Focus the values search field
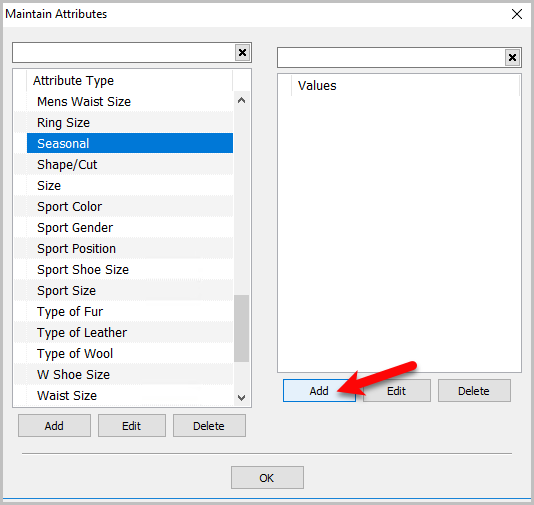Image resolution: width=534 pixels, height=505 pixels. click(x=391, y=58)
